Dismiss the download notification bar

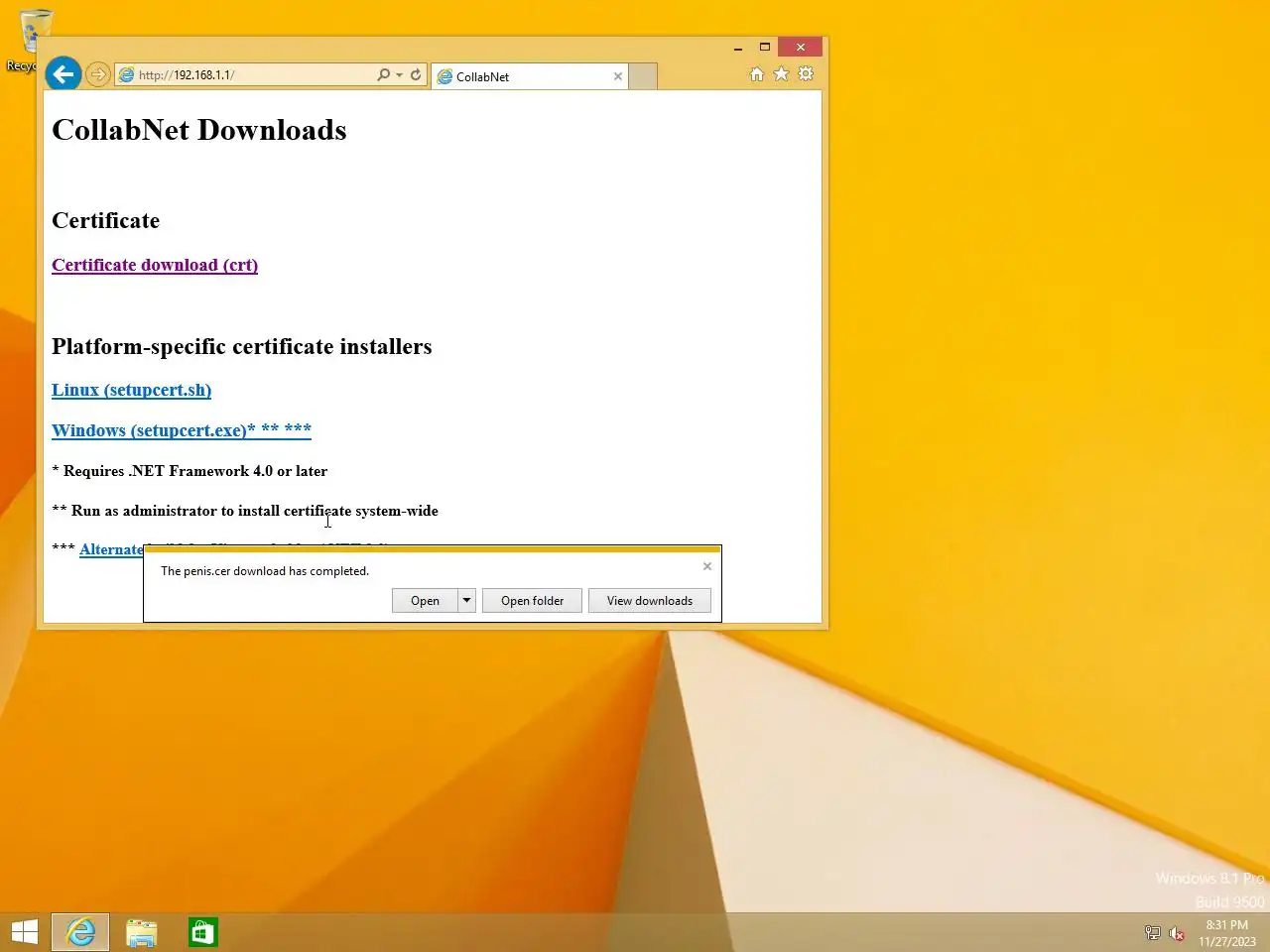pyautogui.click(x=707, y=566)
